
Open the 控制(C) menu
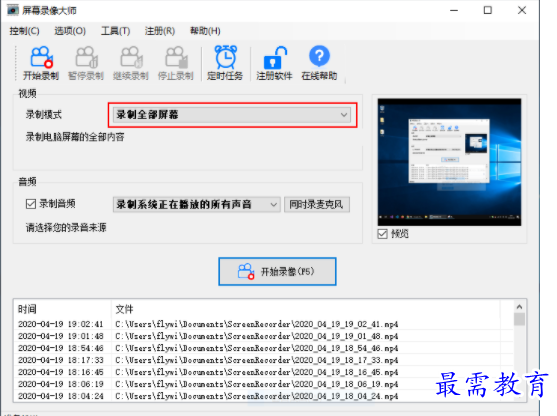pyautogui.click(x=24, y=31)
